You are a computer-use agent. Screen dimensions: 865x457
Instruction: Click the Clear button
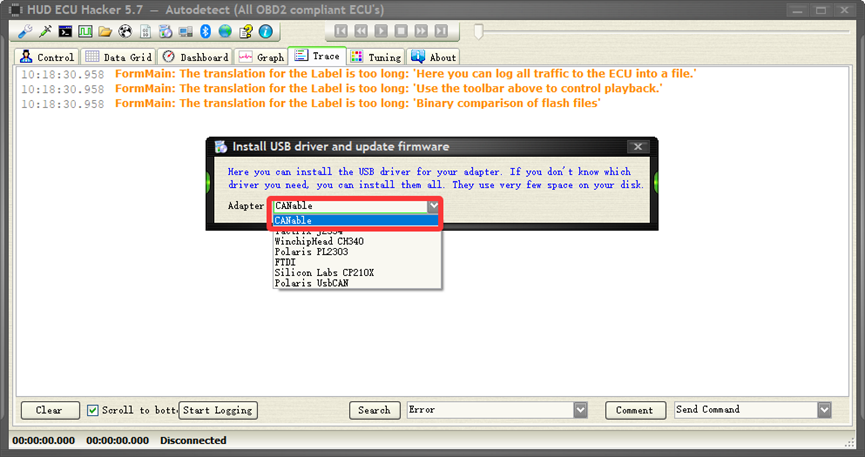click(x=50, y=410)
